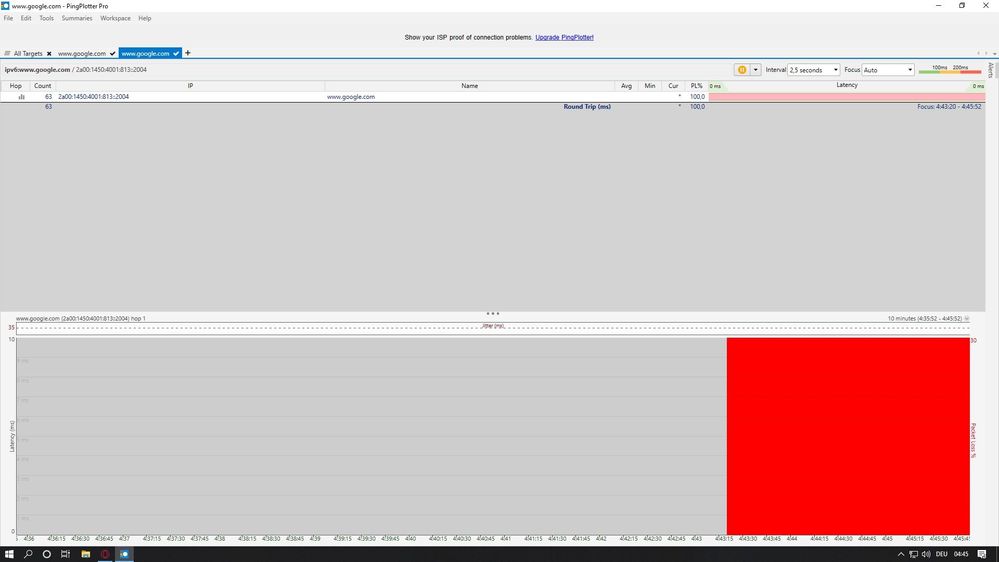Viewport: 999px width, 562px height.
Task: Show hidden system tray icons
Action: tap(901, 554)
